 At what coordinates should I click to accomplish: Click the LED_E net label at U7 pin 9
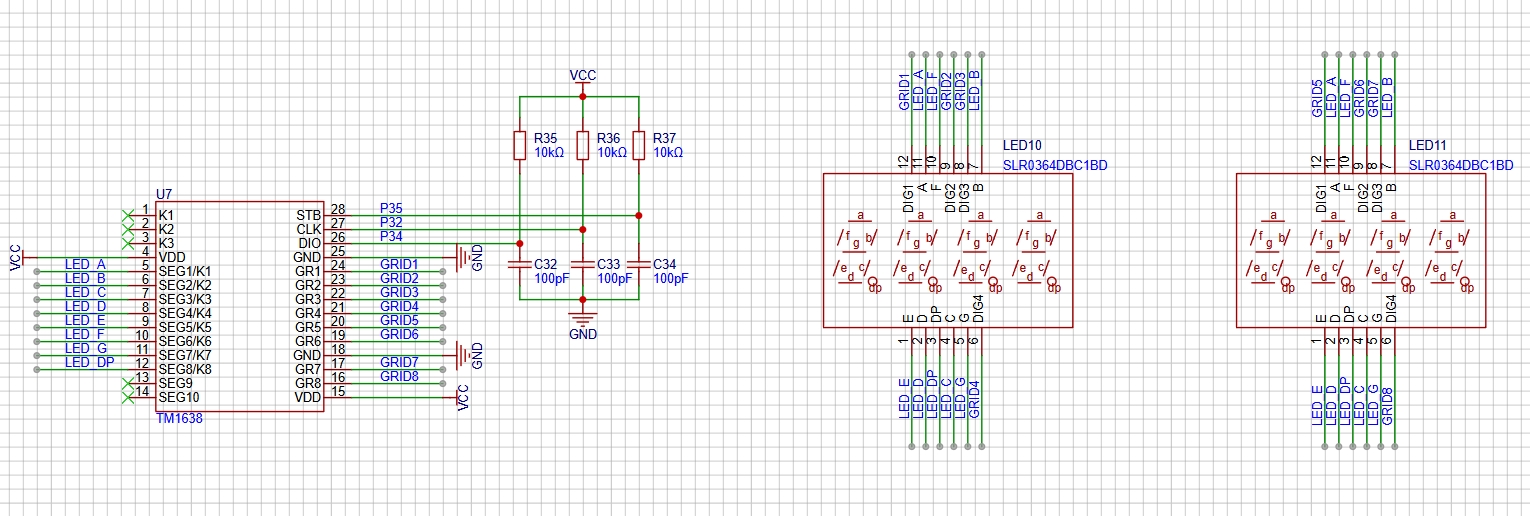85,320
